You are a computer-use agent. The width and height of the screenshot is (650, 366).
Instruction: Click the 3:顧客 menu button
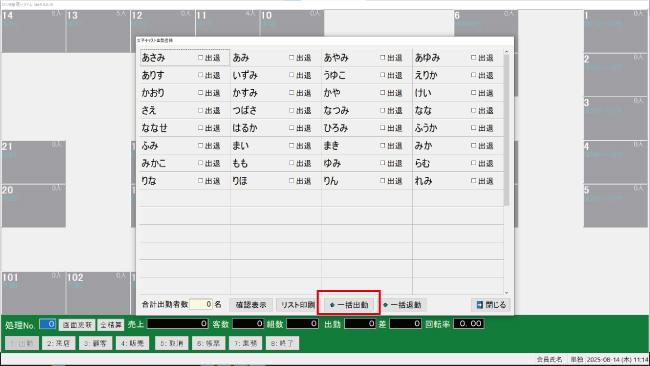click(x=95, y=343)
